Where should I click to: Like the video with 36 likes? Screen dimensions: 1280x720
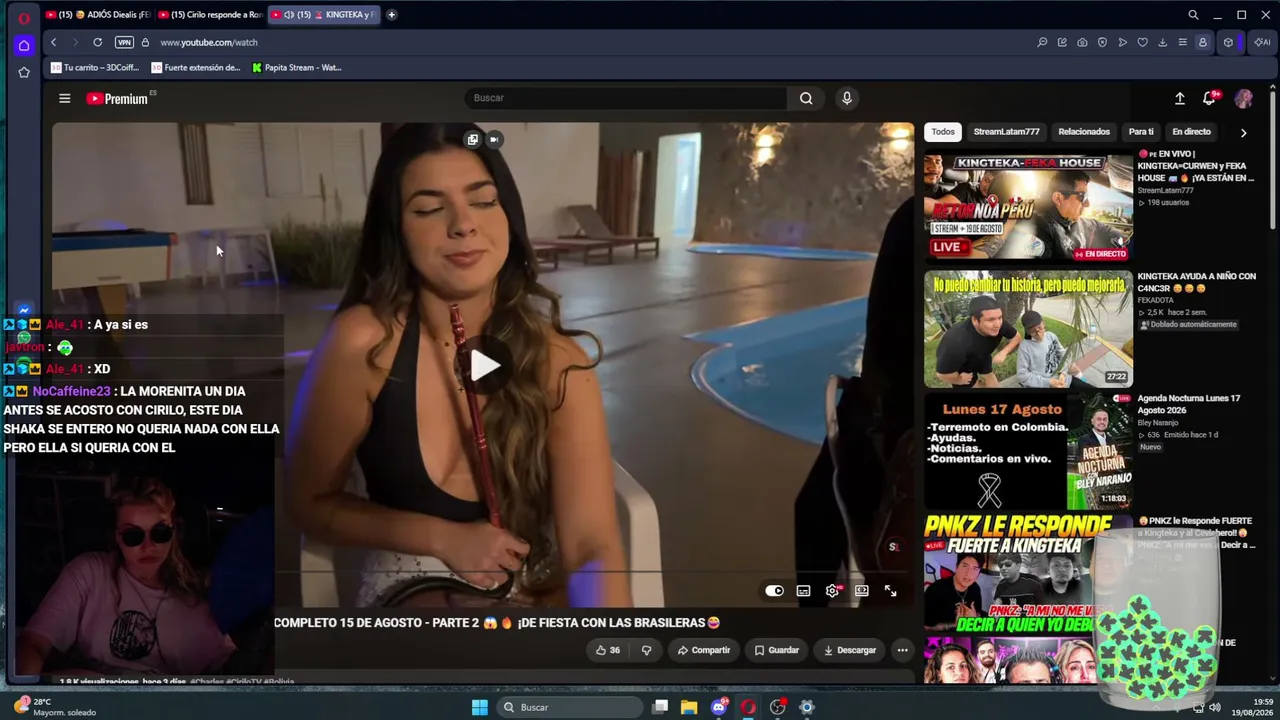[608, 650]
